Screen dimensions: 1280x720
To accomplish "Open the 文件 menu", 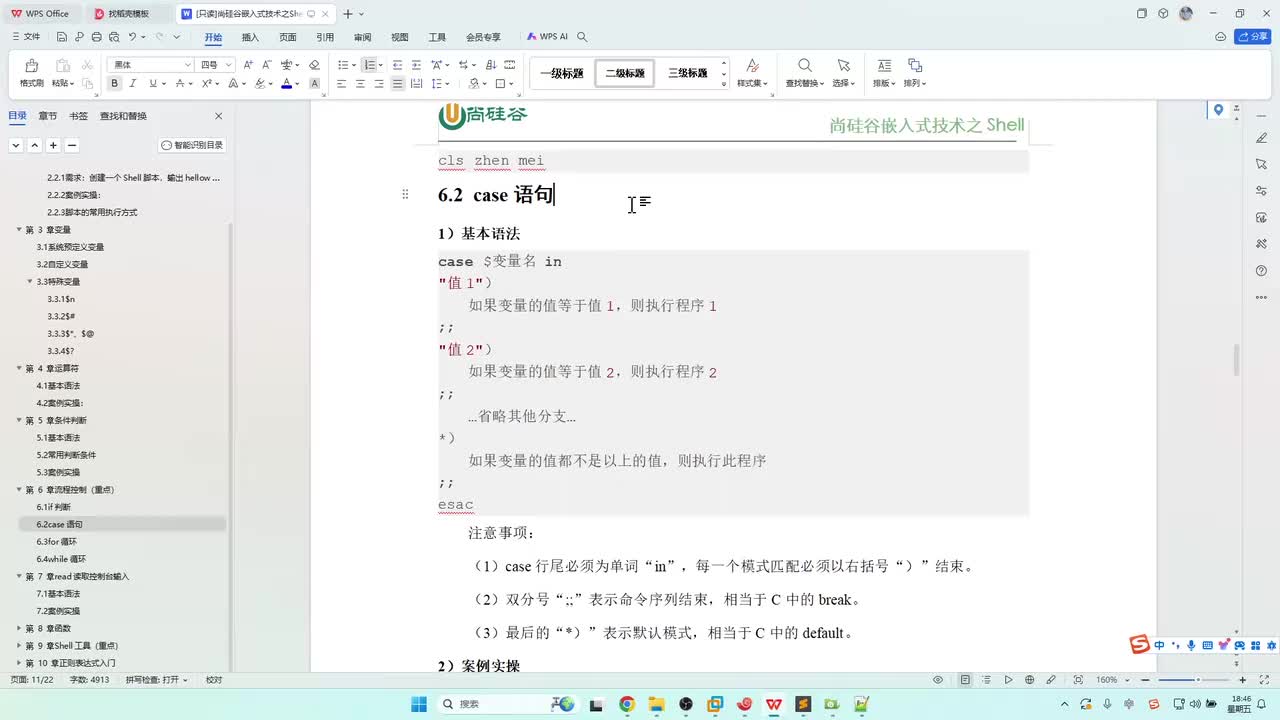I will [x=26, y=37].
